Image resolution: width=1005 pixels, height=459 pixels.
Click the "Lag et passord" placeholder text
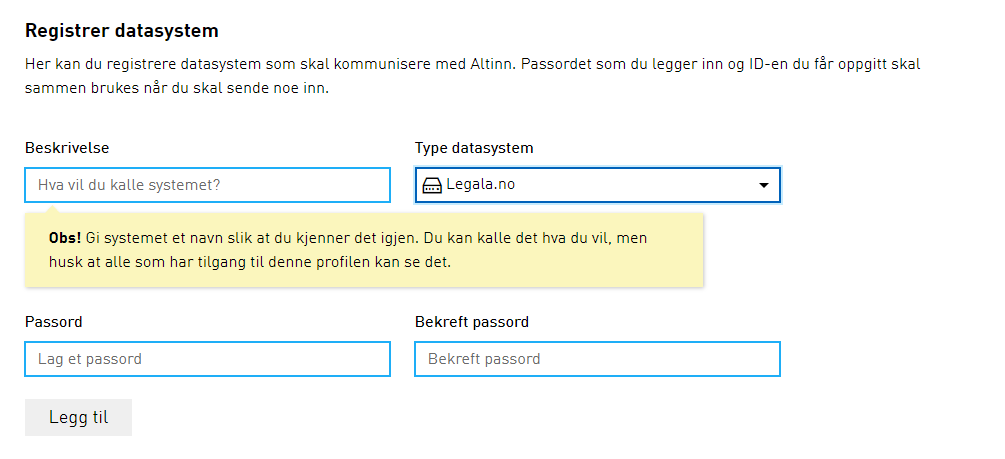[x=90, y=359]
